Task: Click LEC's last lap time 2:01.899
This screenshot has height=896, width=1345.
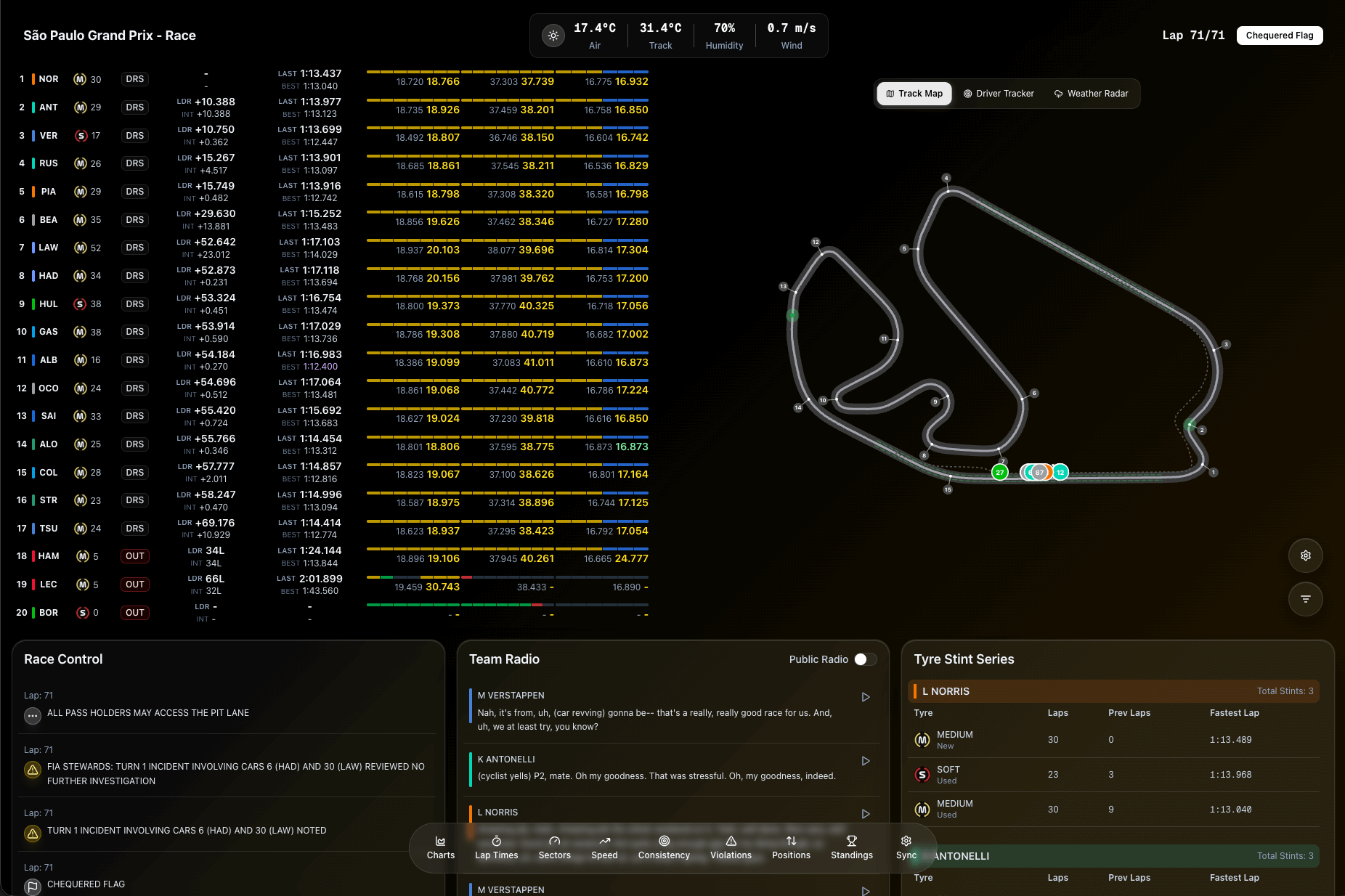Action: (320, 579)
